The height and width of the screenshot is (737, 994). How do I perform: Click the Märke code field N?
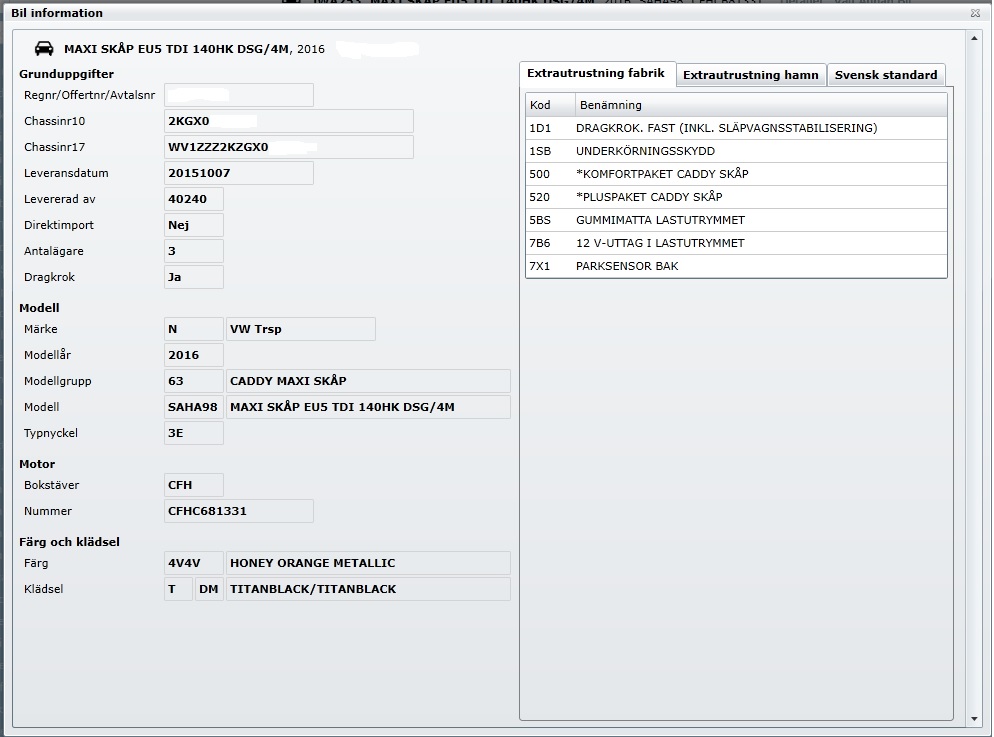click(x=193, y=329)
